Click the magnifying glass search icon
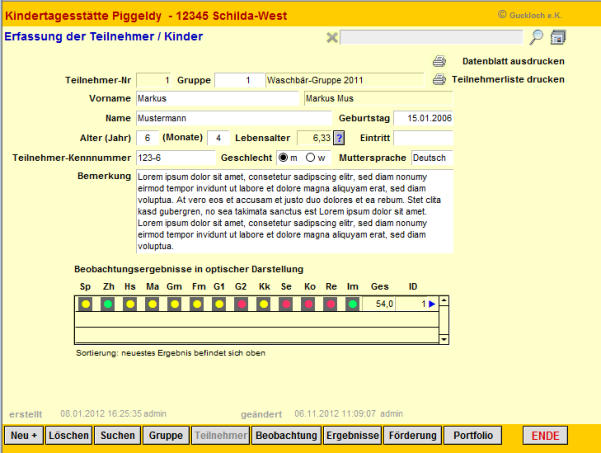The width and height of the screenshot is (601, 453). click(537, 37)
